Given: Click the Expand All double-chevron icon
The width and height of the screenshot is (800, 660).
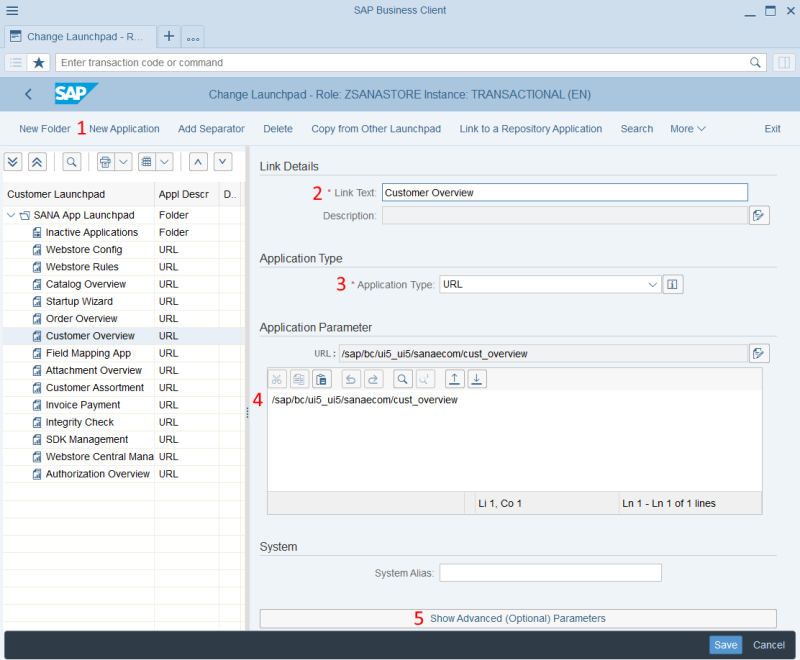Looking at the screenshot, I should (14, 161).
